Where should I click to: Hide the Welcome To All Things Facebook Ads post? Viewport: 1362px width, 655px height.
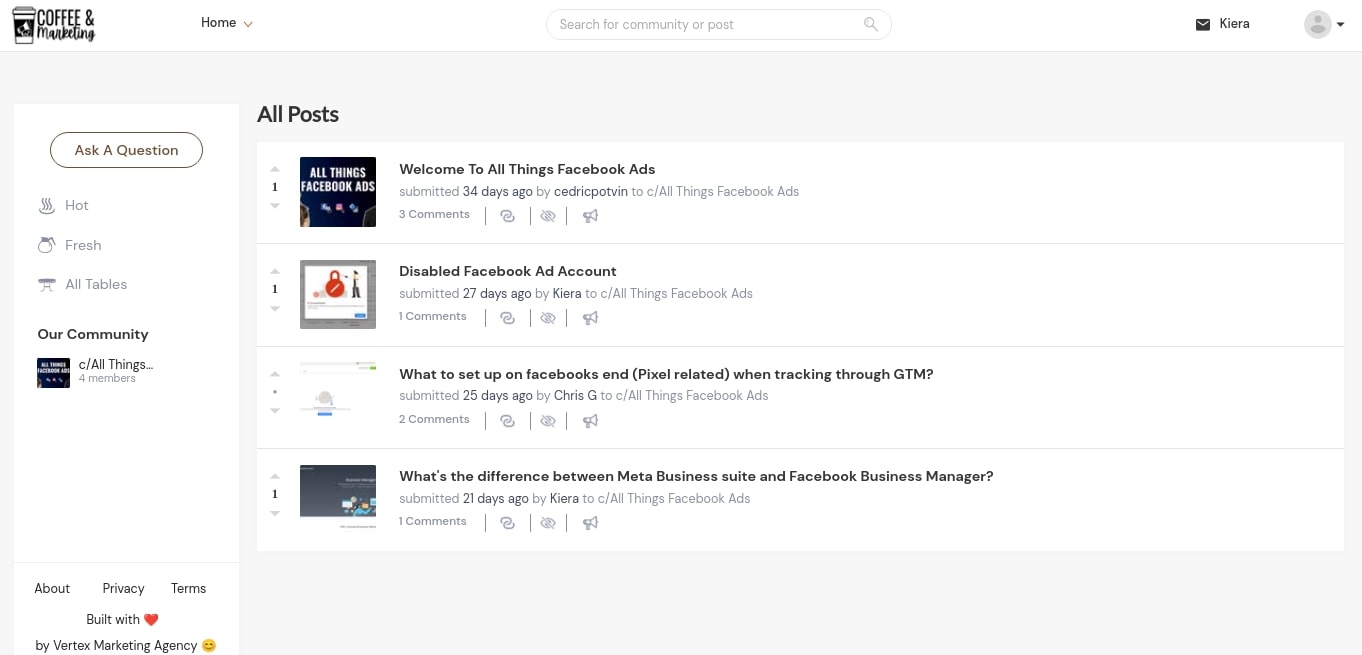point(548,216)
